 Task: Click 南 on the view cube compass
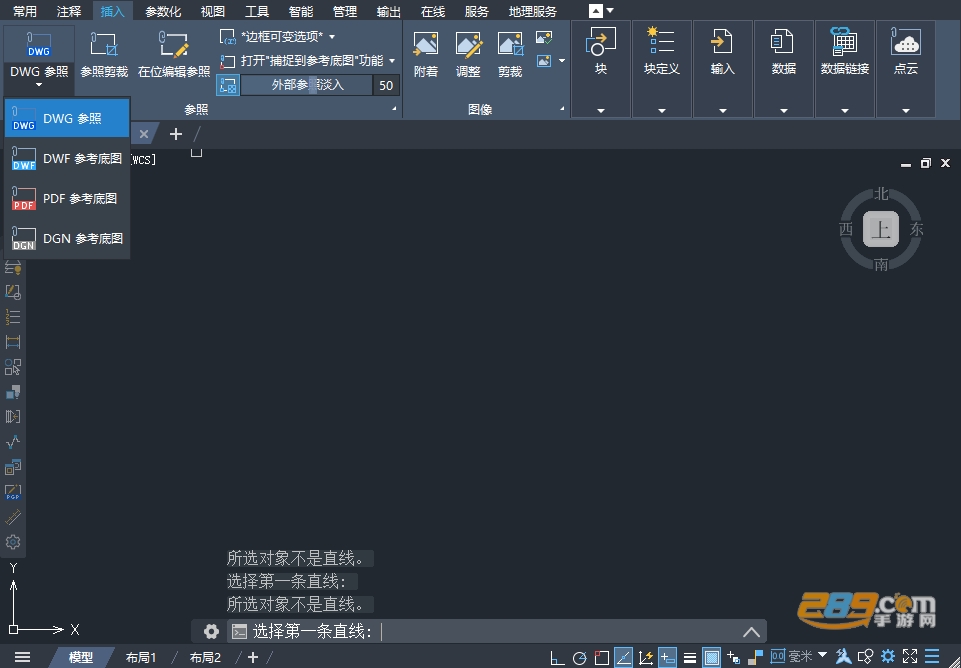881,264
